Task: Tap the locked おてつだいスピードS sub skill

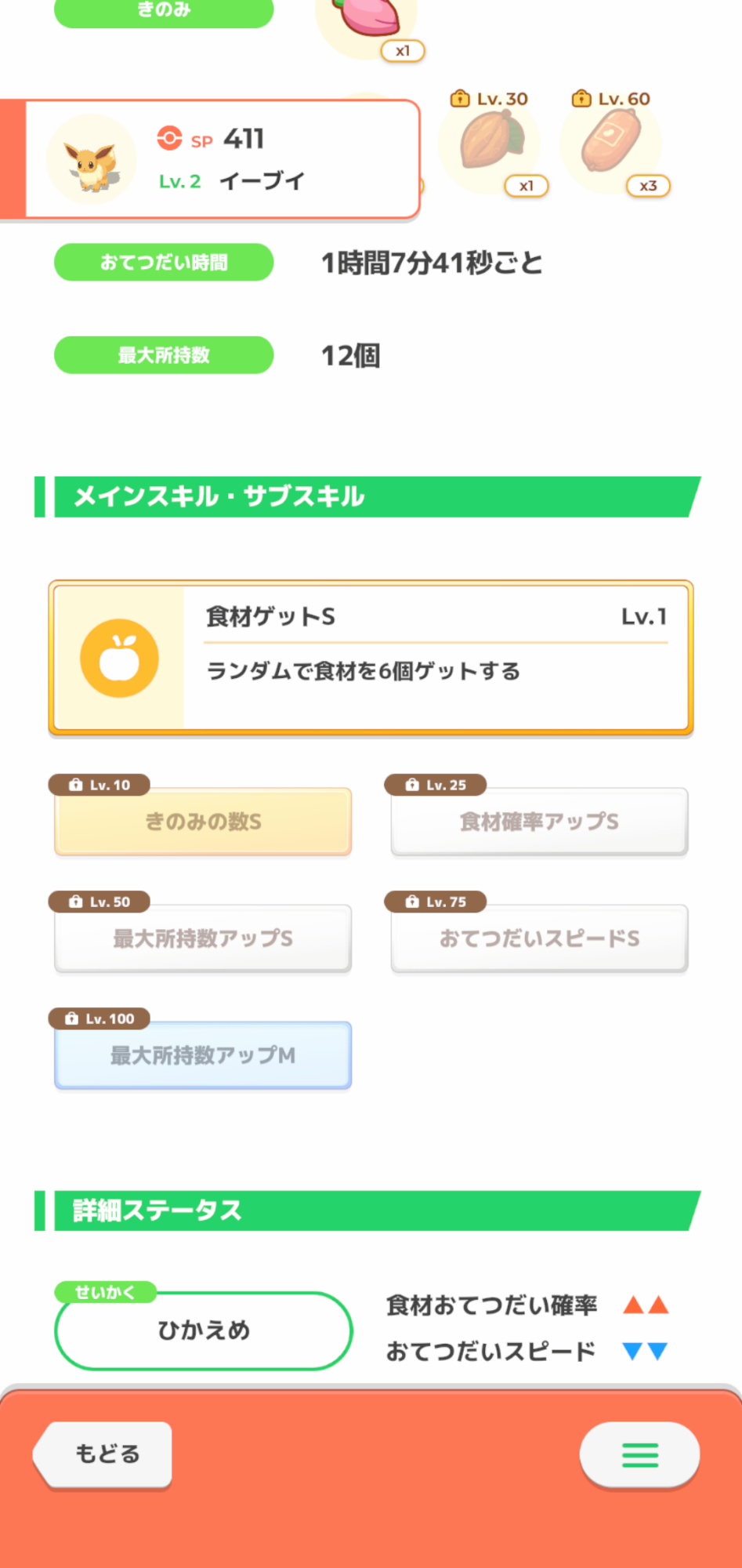Action: [539, 938]
